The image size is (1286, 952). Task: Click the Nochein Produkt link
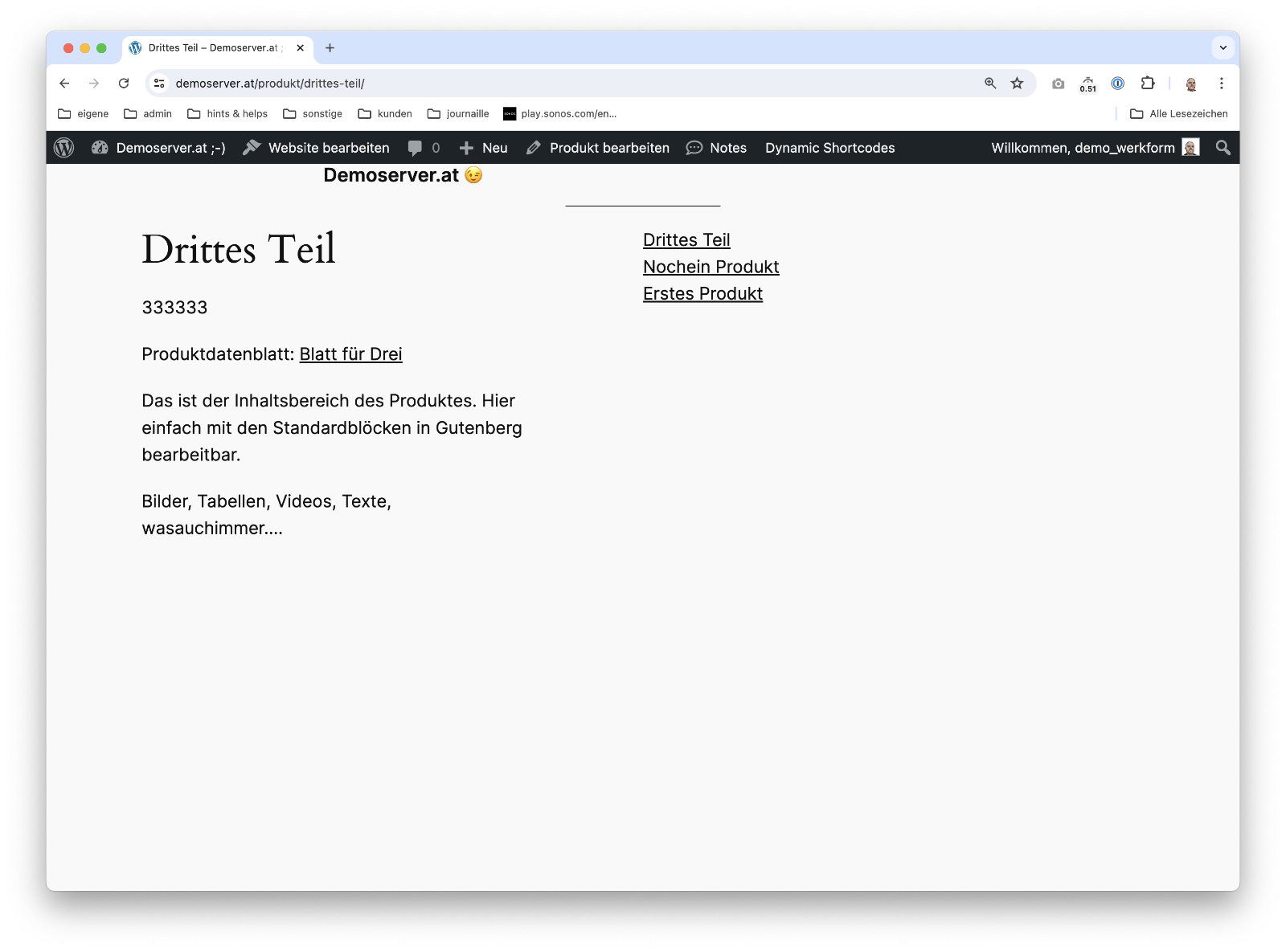click(x=711, y=267)
